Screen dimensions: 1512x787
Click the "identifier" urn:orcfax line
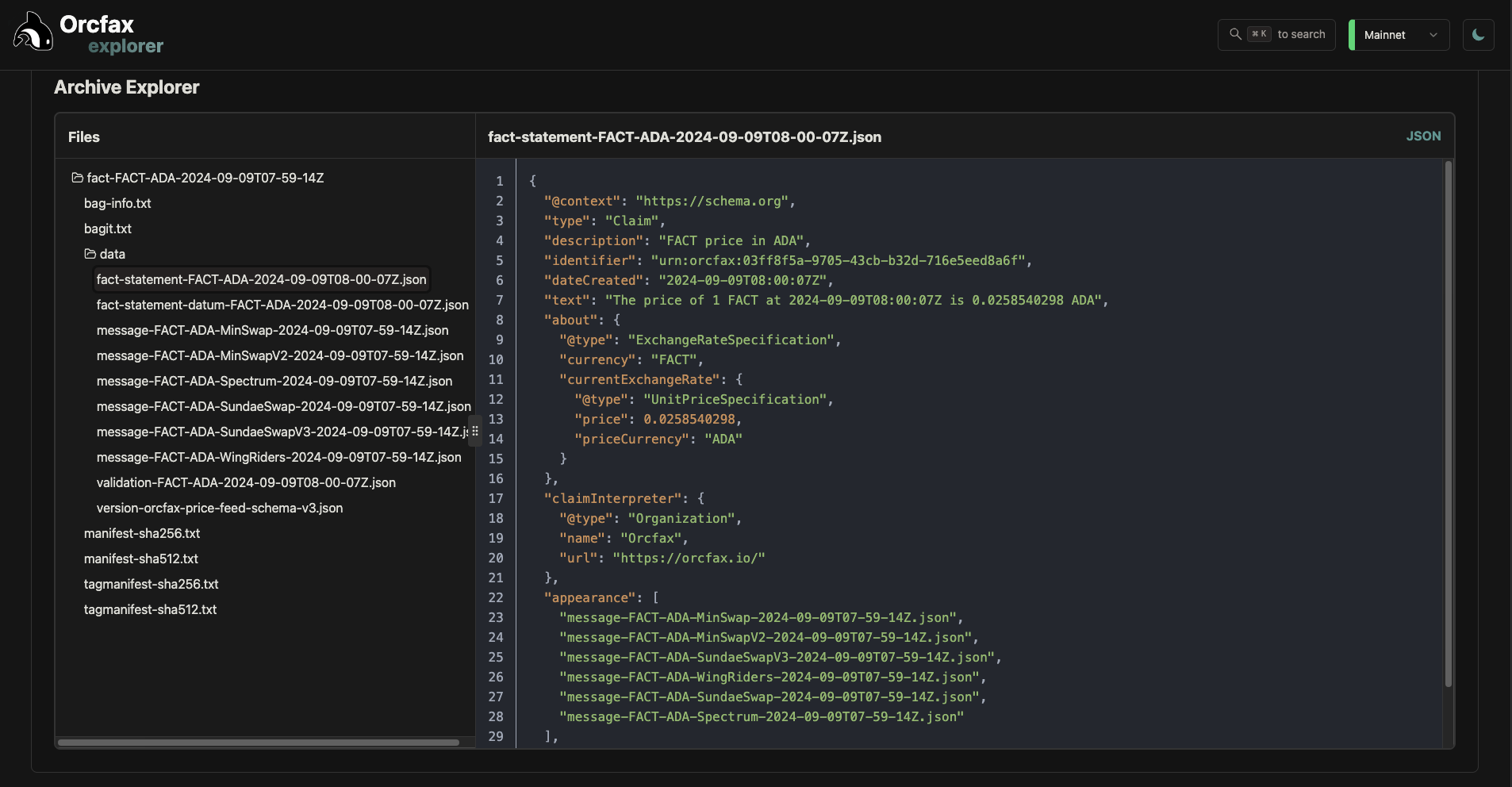click(788, 260)
